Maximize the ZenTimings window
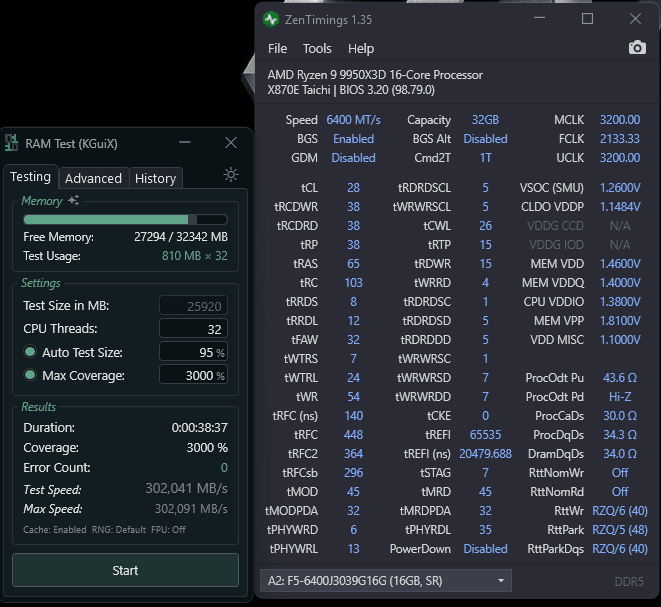Screen dimensions: 661x607 (587, 19)
